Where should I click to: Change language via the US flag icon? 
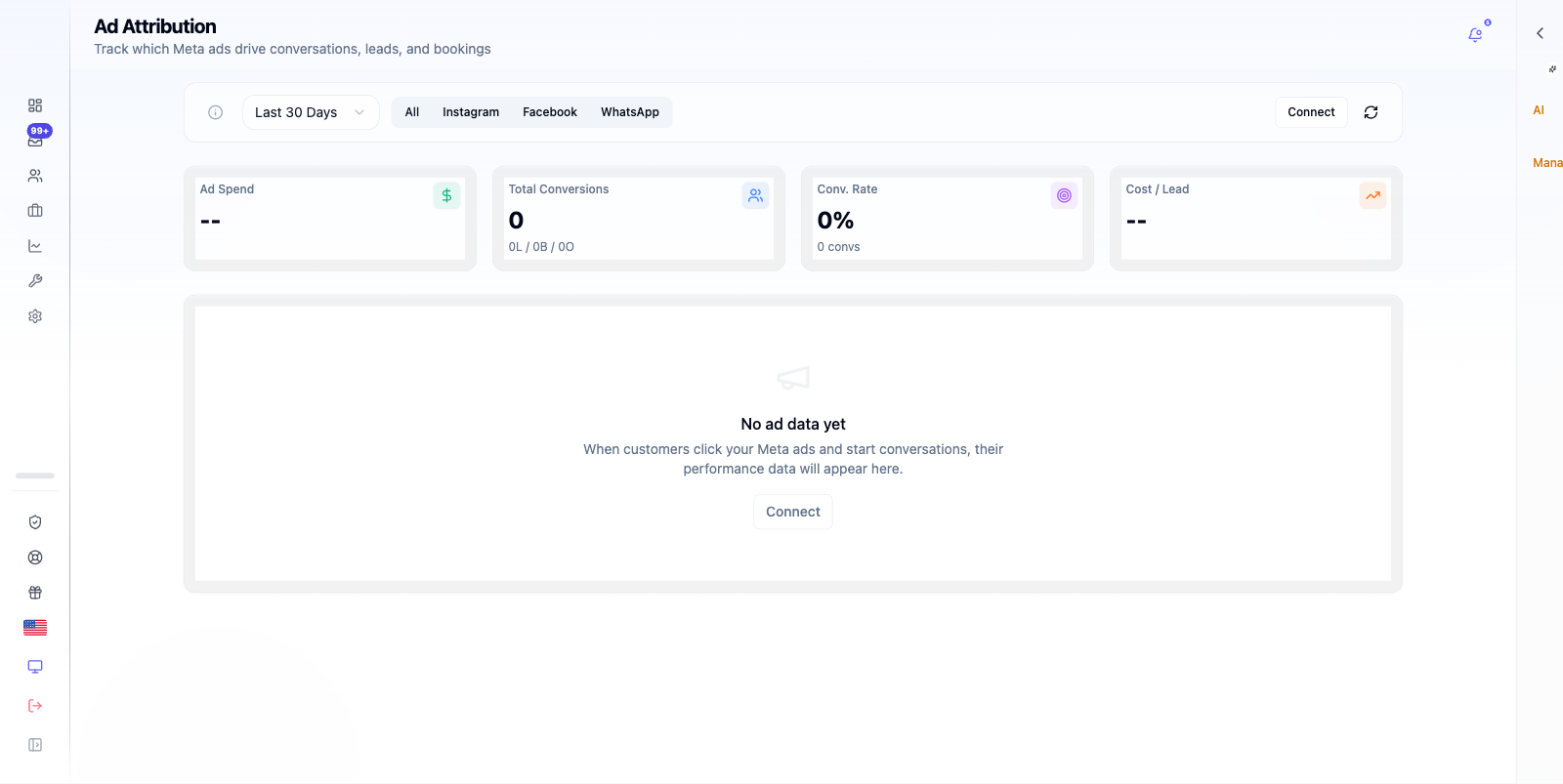(35, 628)
